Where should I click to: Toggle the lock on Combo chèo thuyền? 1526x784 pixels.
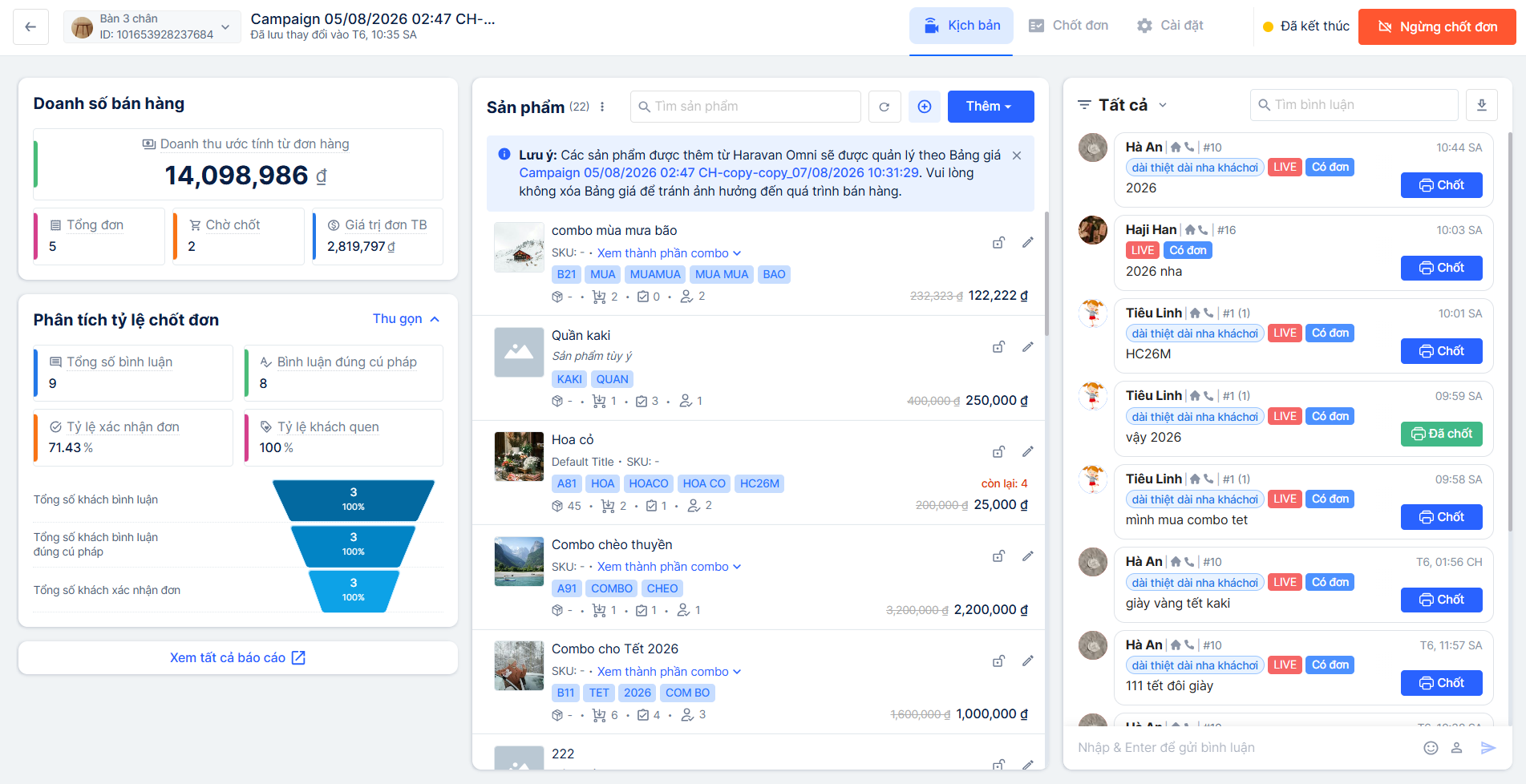click(x=999, y=556)
